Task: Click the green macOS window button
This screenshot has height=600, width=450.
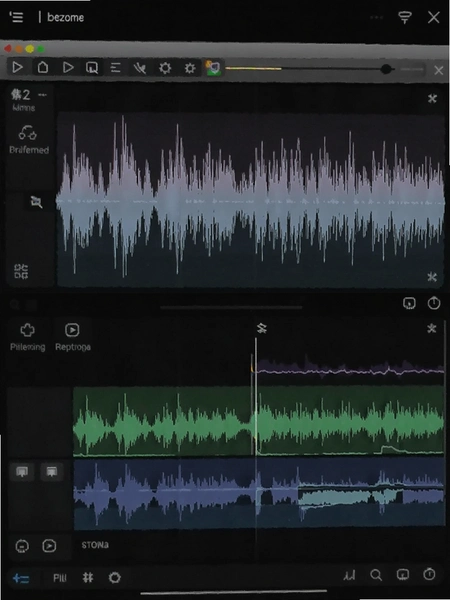Action: (x=41, y=49)
